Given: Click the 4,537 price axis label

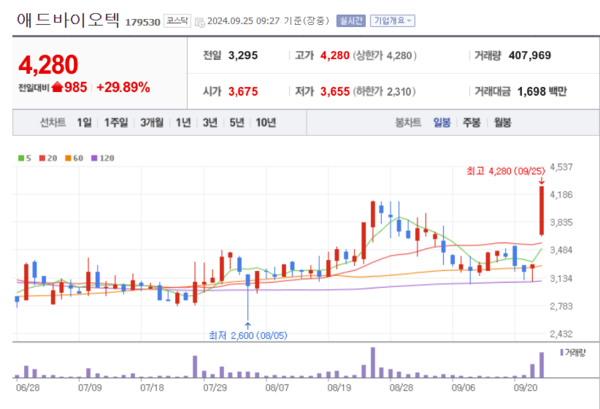Looking at the screenshot, I should (561, 167).
